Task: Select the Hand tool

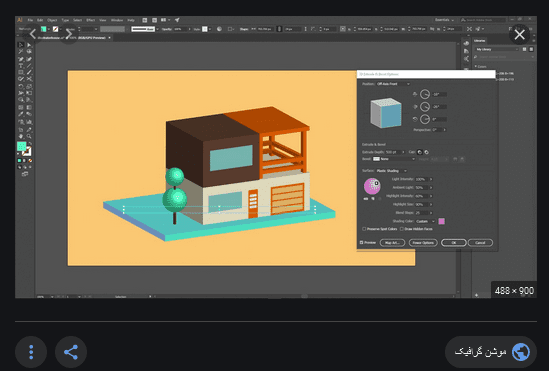Action: [x=21, y=136]
